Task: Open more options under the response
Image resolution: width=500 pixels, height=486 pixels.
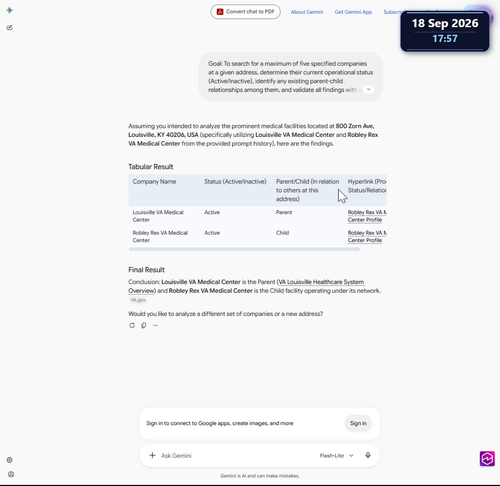Action: [x=155, y=325]
